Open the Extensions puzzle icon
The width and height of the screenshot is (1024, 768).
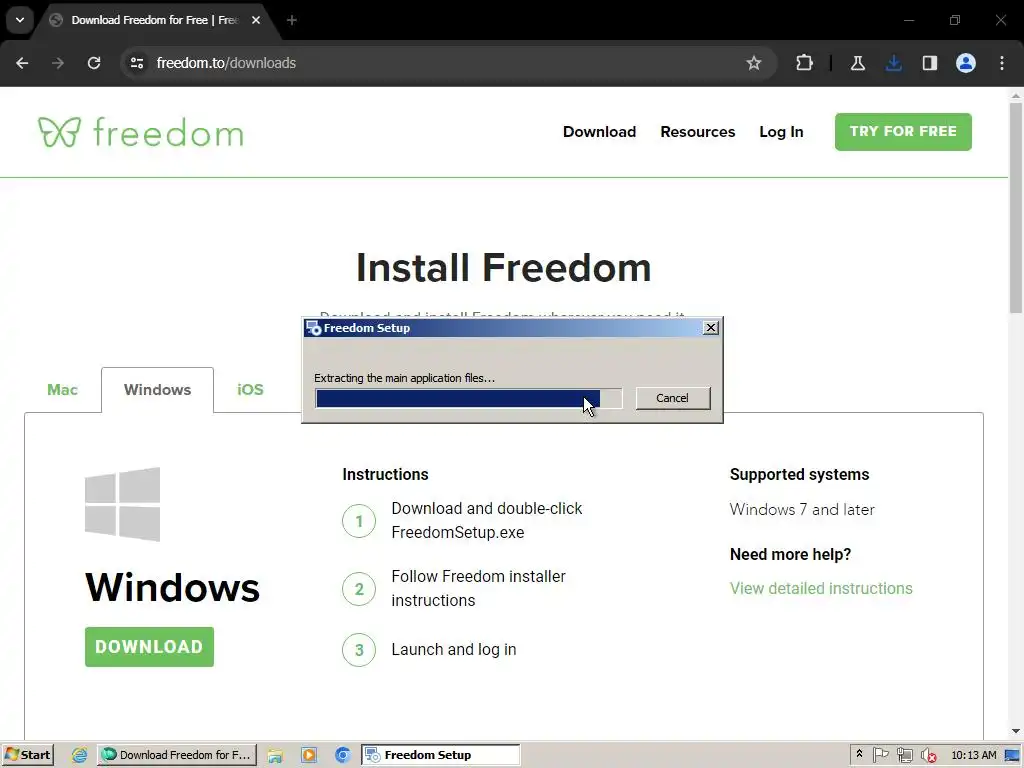tap(805, 63)
